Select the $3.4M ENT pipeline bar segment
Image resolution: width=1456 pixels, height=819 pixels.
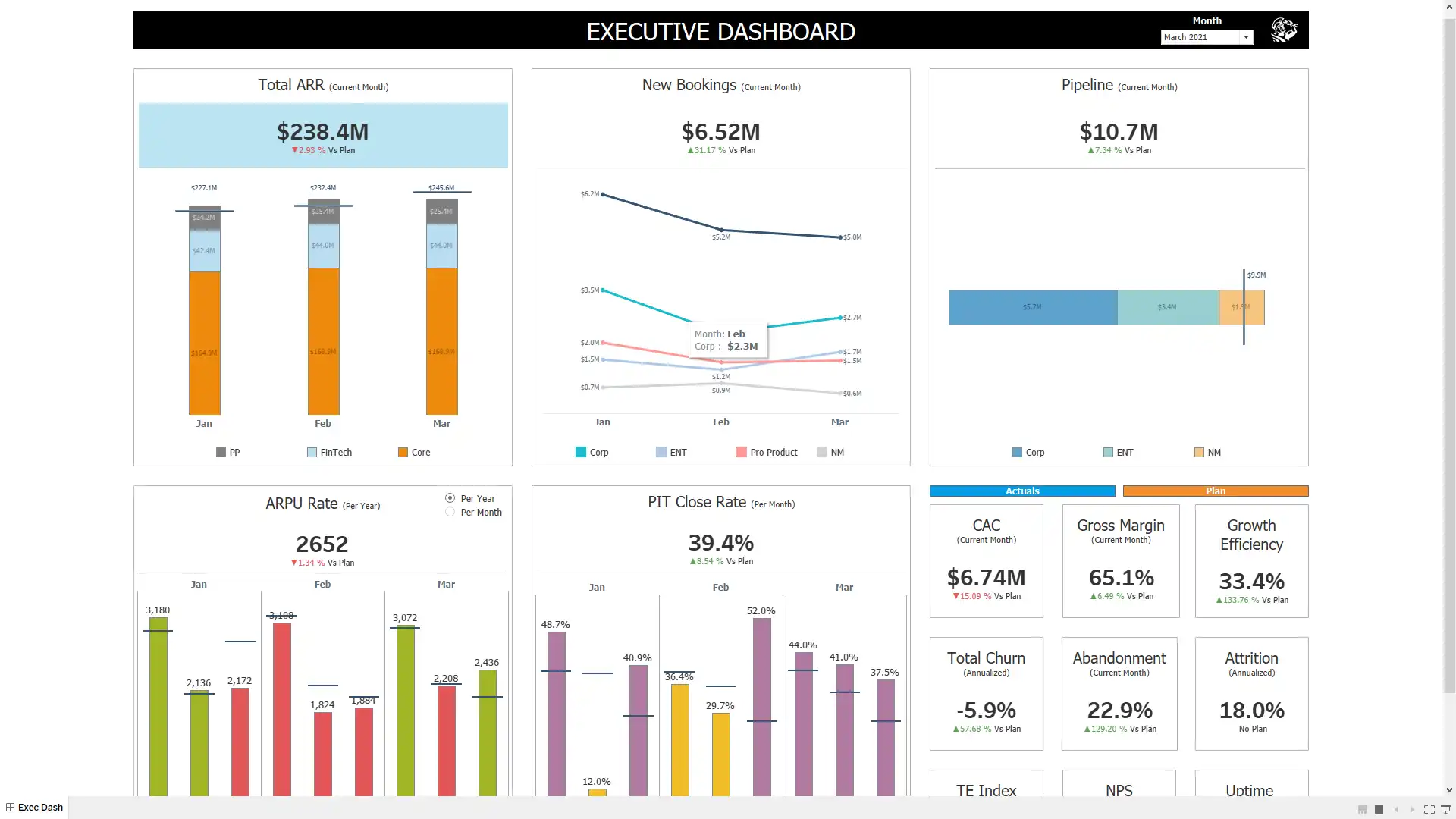(x=1168, y=307)
